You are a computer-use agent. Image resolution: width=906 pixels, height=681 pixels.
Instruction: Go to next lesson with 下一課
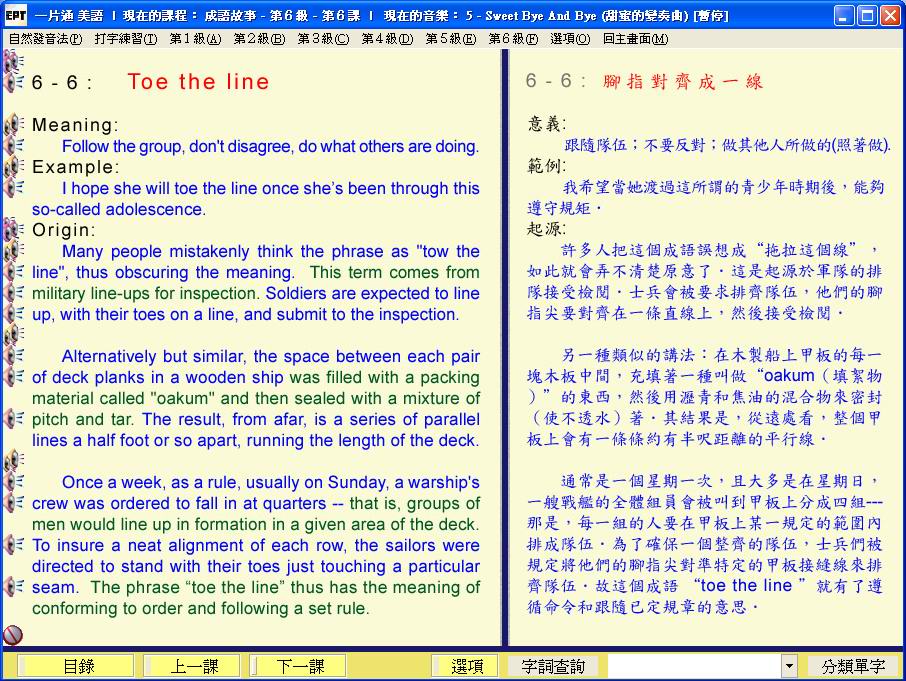coord(298,666)
